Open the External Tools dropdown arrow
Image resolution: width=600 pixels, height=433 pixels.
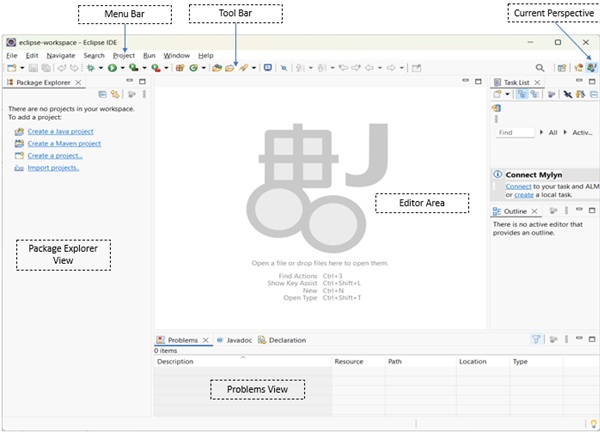[166, 68]
